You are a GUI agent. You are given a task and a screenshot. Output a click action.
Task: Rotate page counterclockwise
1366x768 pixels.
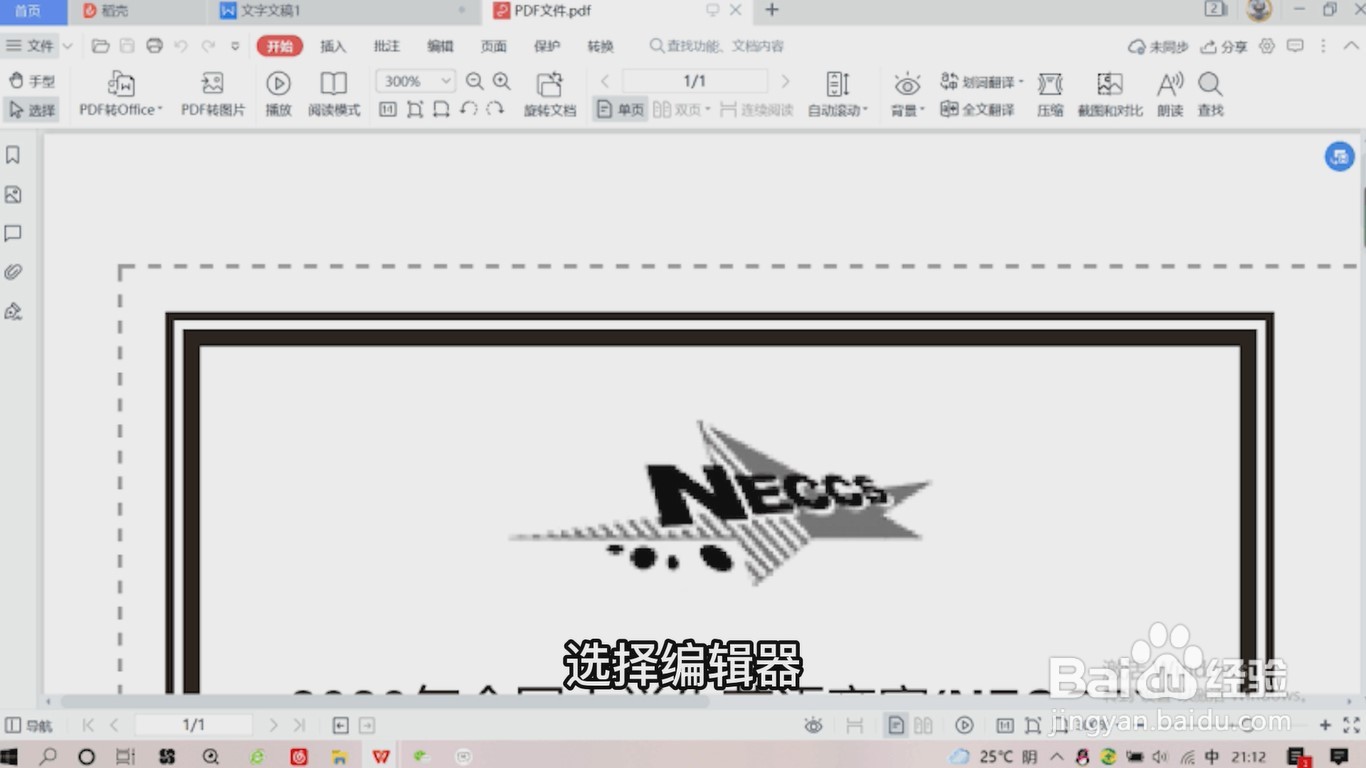[468, 109]
